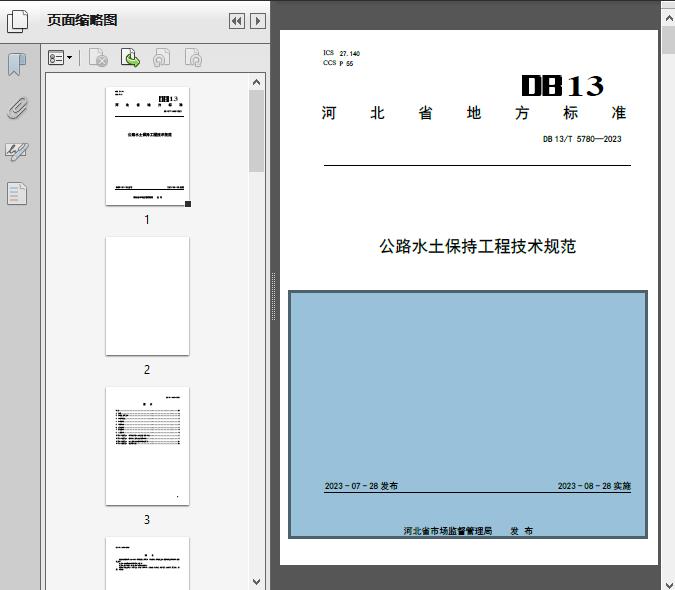Click the ICS 27.140 code text
The width and height of the screenshot is (675, 590).
[x=341, y=53]
